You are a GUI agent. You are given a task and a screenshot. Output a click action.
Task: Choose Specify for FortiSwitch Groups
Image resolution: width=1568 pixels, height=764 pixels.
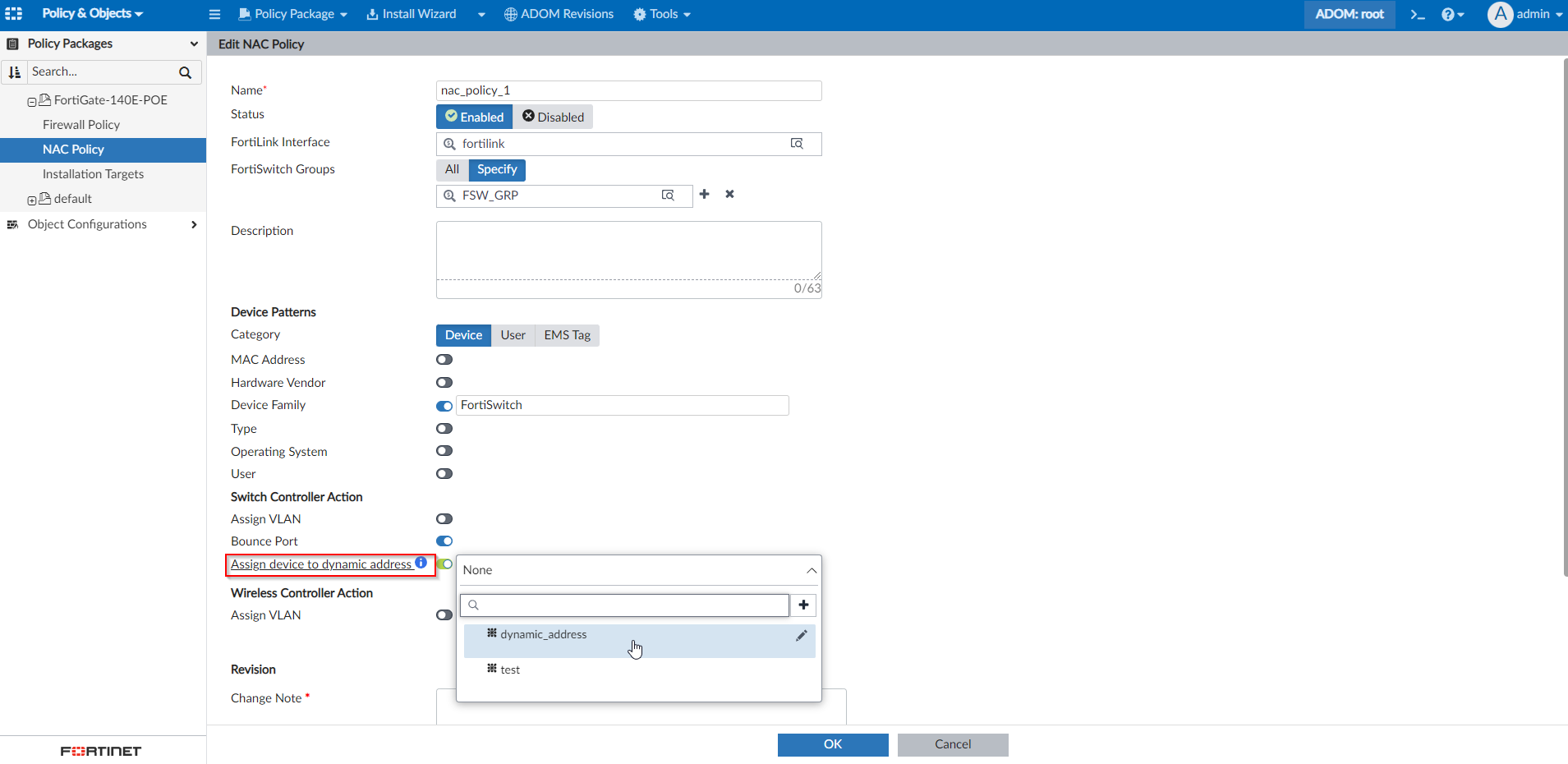point(497,170)
